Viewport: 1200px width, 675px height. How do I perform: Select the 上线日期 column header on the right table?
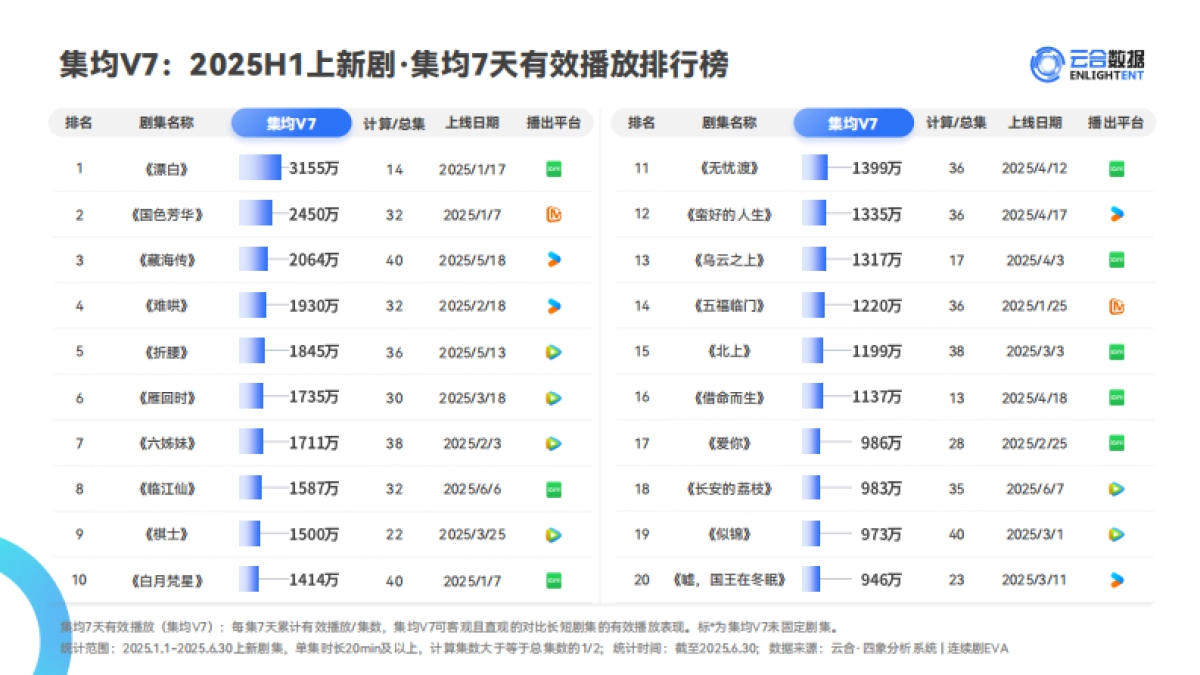(x=1034, y=123)
